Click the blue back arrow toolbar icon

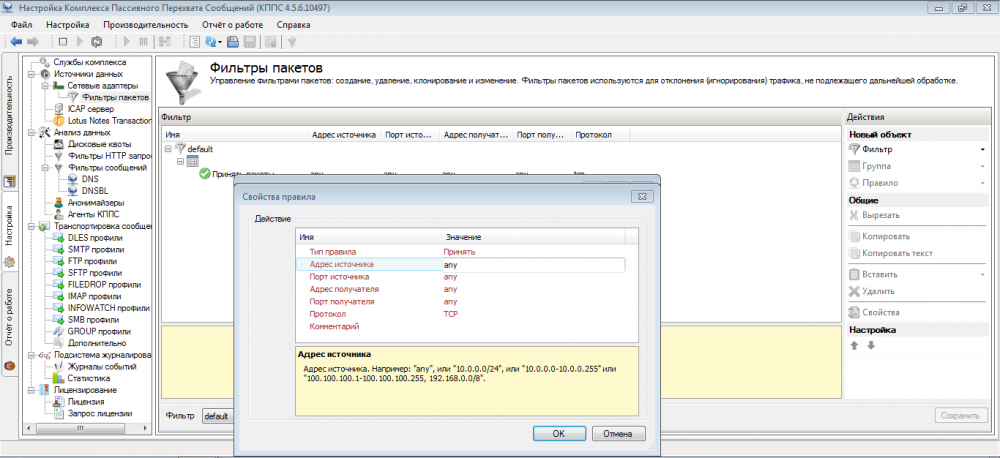click(x=17, y=41)
